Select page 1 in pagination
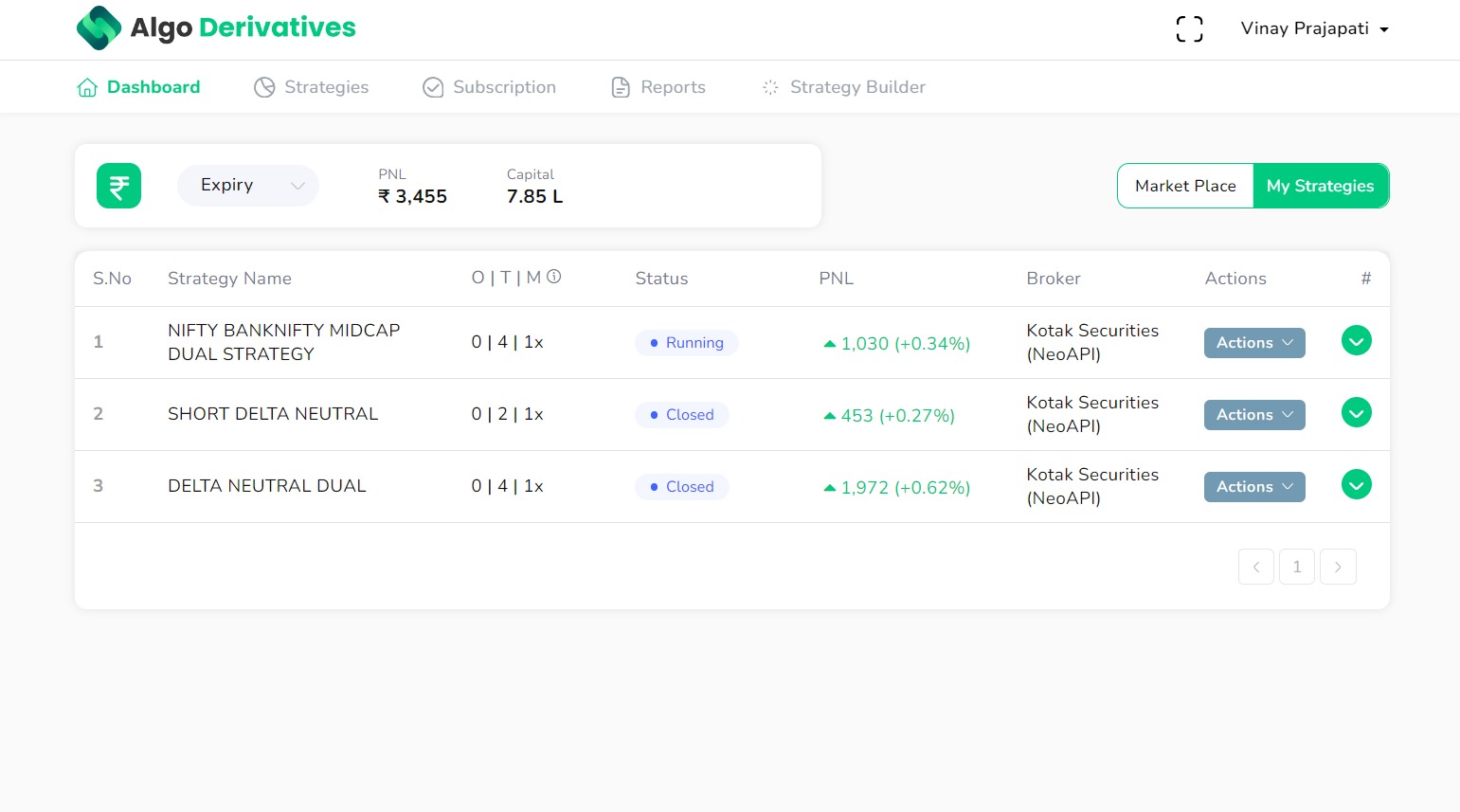This screenshot has height=812, width=1460. (1296, 567)
